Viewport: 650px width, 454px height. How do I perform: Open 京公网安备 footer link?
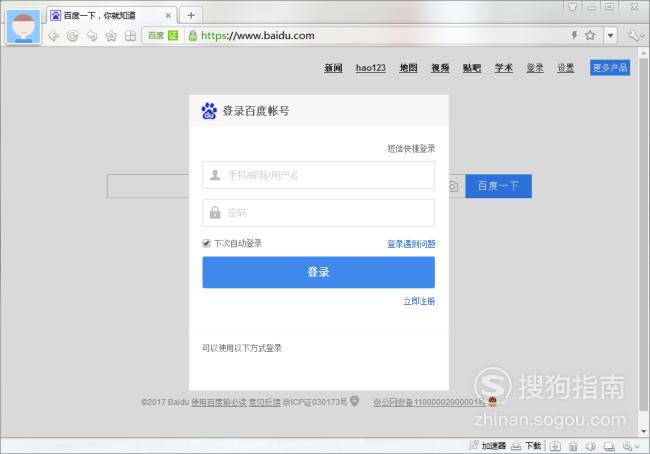[x=429, y=402]
